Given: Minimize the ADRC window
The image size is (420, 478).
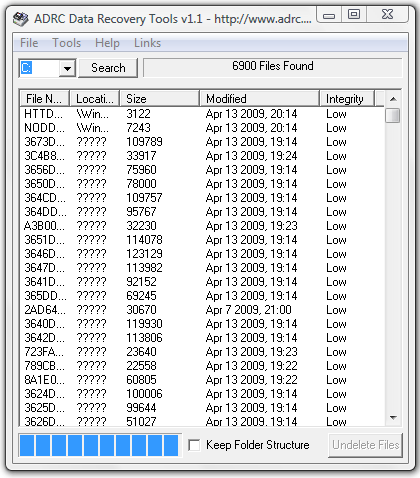Looking at the screenshot, I should point(329,15).
